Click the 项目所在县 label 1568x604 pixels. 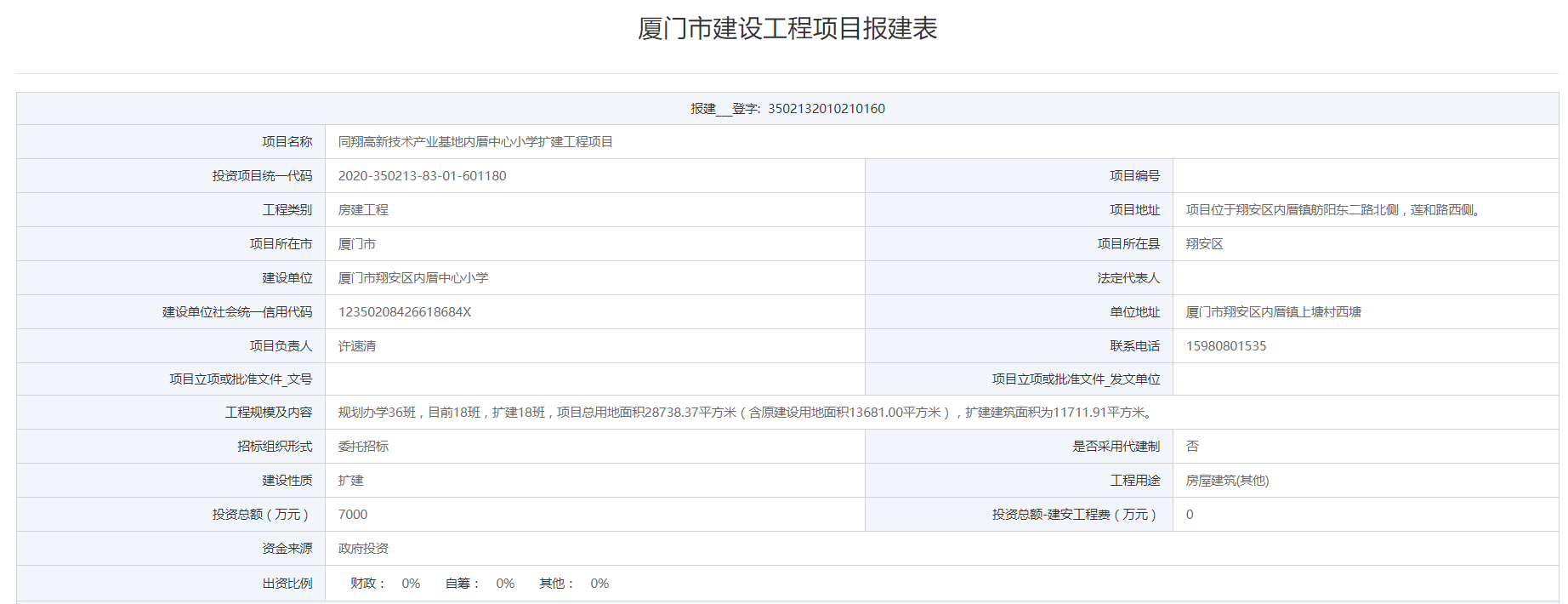[1128, 244]
